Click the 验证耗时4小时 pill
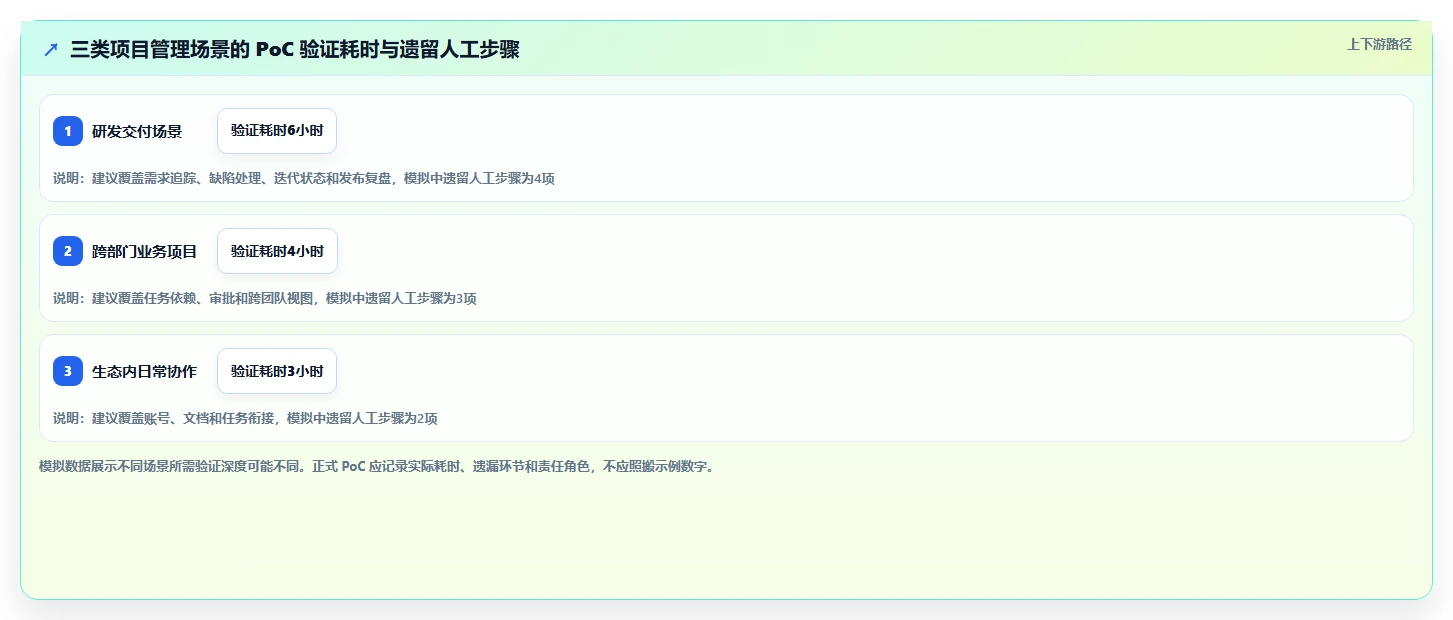The image size is (1453, 620). (x=277, y=251)
